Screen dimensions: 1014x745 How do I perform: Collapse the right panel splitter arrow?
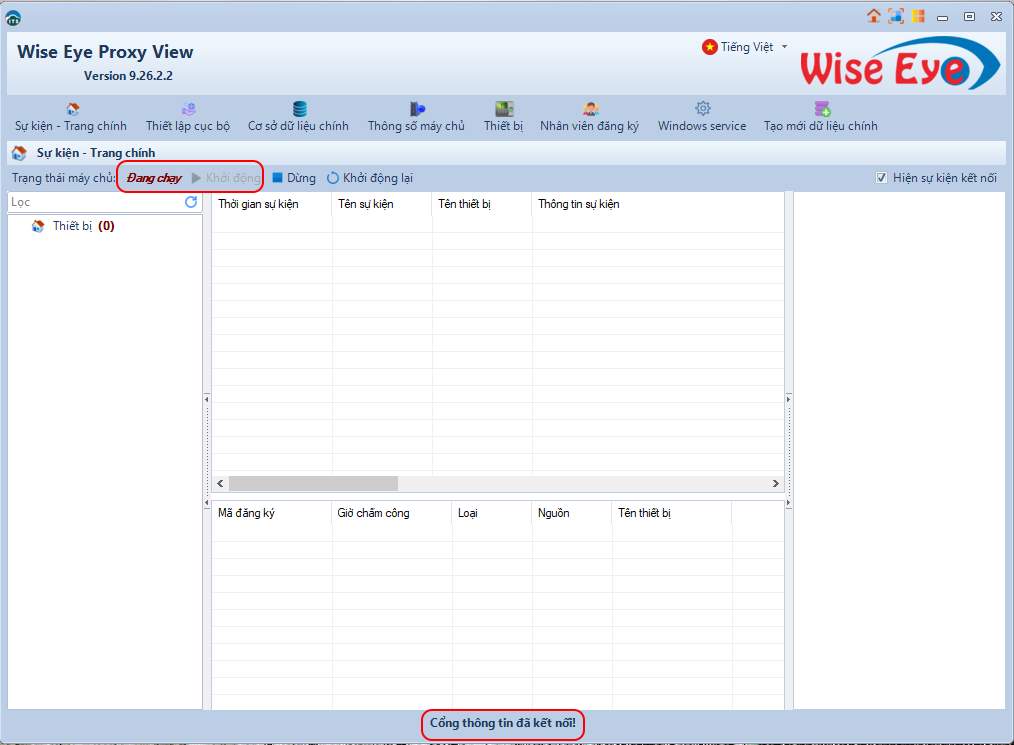tap(788, 399)
